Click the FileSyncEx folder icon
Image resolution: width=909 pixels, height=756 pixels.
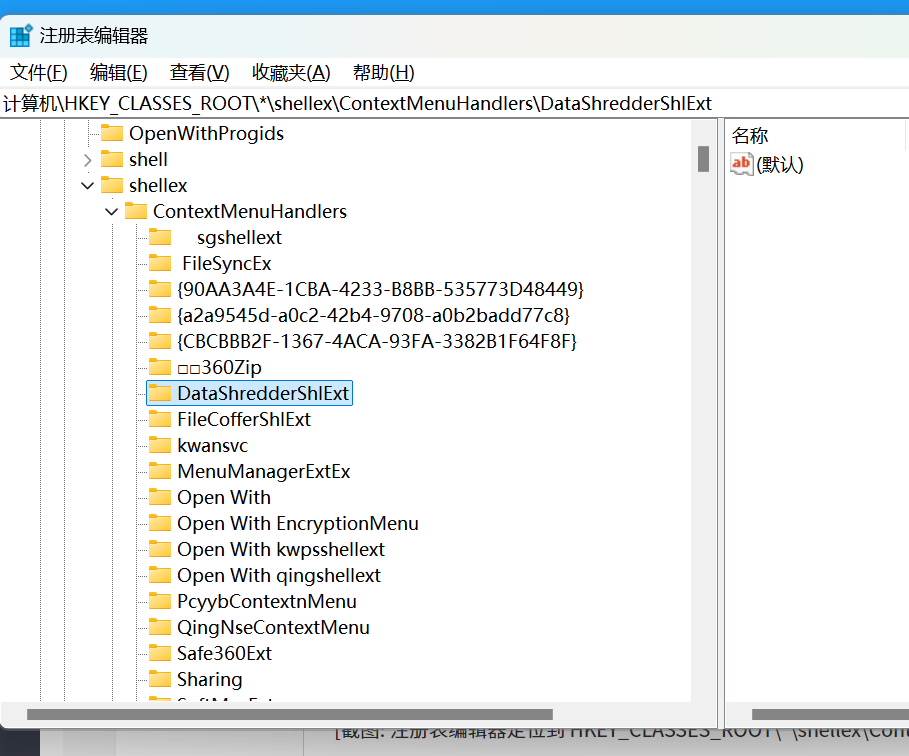(160, 264)
